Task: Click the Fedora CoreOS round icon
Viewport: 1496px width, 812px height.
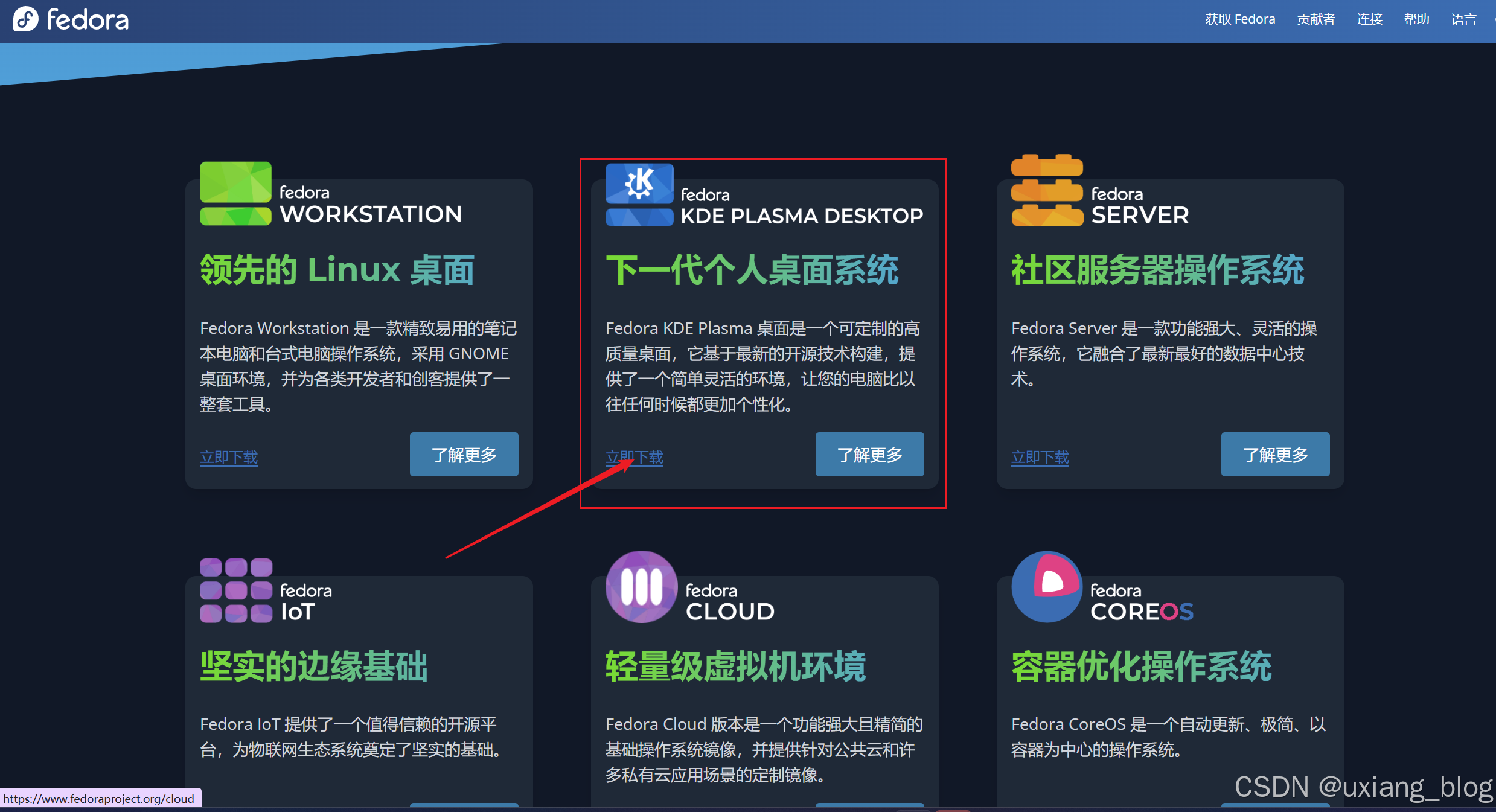Action: point(1047,587)
